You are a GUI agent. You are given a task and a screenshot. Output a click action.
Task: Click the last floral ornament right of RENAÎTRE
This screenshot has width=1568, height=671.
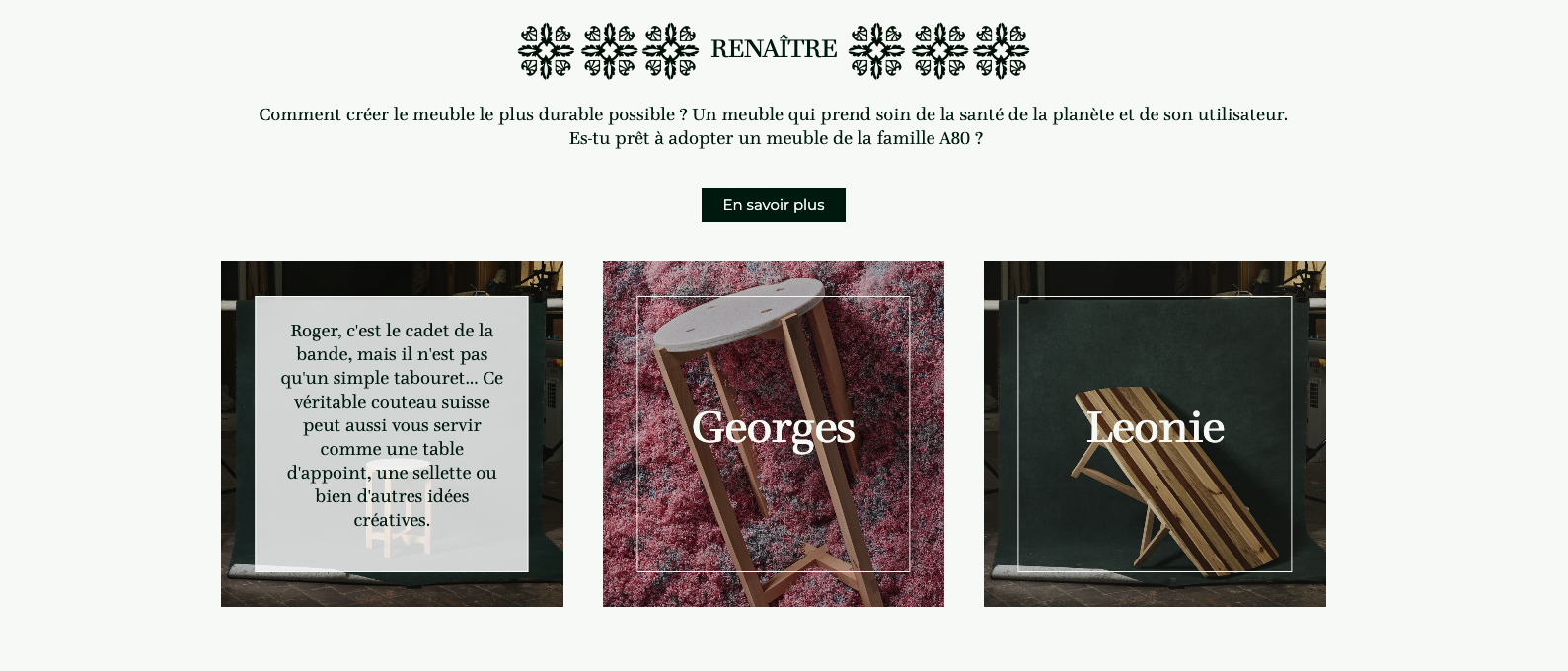click(x=1002, y=50)
